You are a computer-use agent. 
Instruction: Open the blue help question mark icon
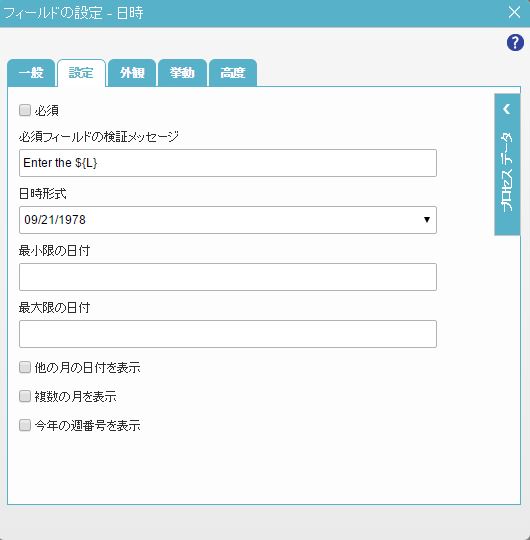click(515, 43)
